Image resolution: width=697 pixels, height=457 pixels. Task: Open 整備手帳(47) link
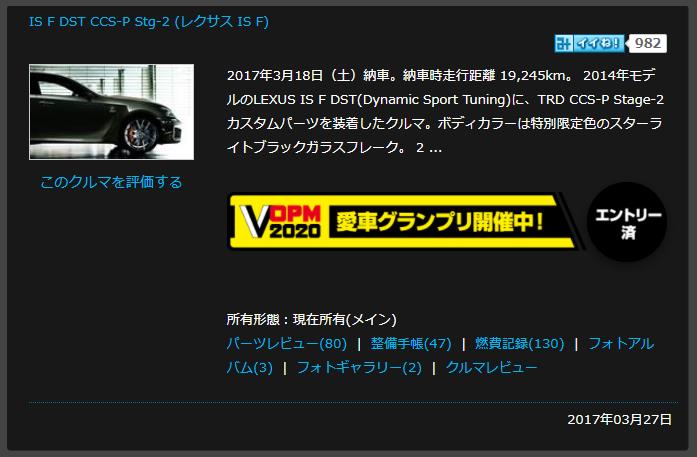pyautogui.click(x=411, y=344)
